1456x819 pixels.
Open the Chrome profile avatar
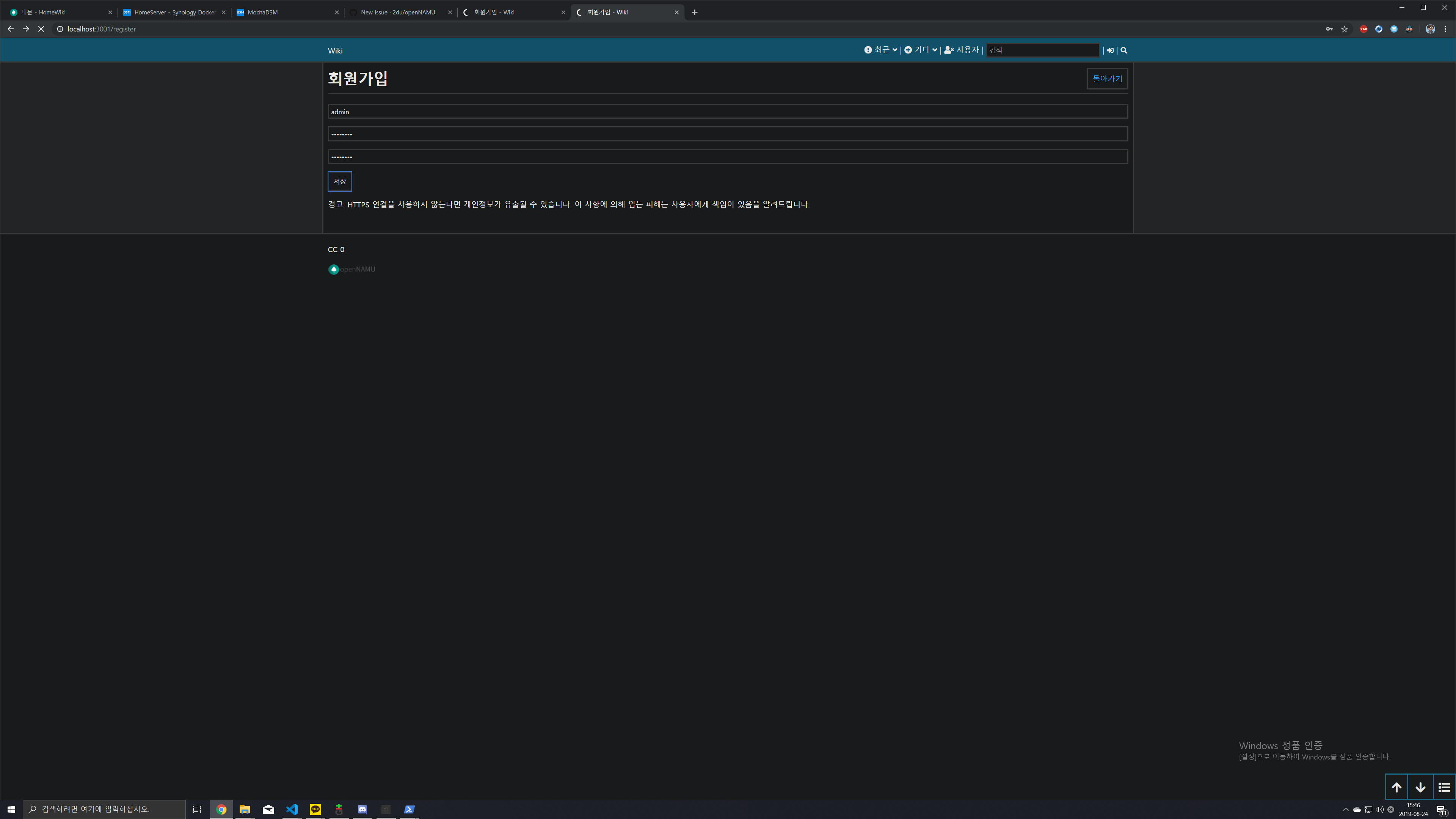[x=1430, y=29]
